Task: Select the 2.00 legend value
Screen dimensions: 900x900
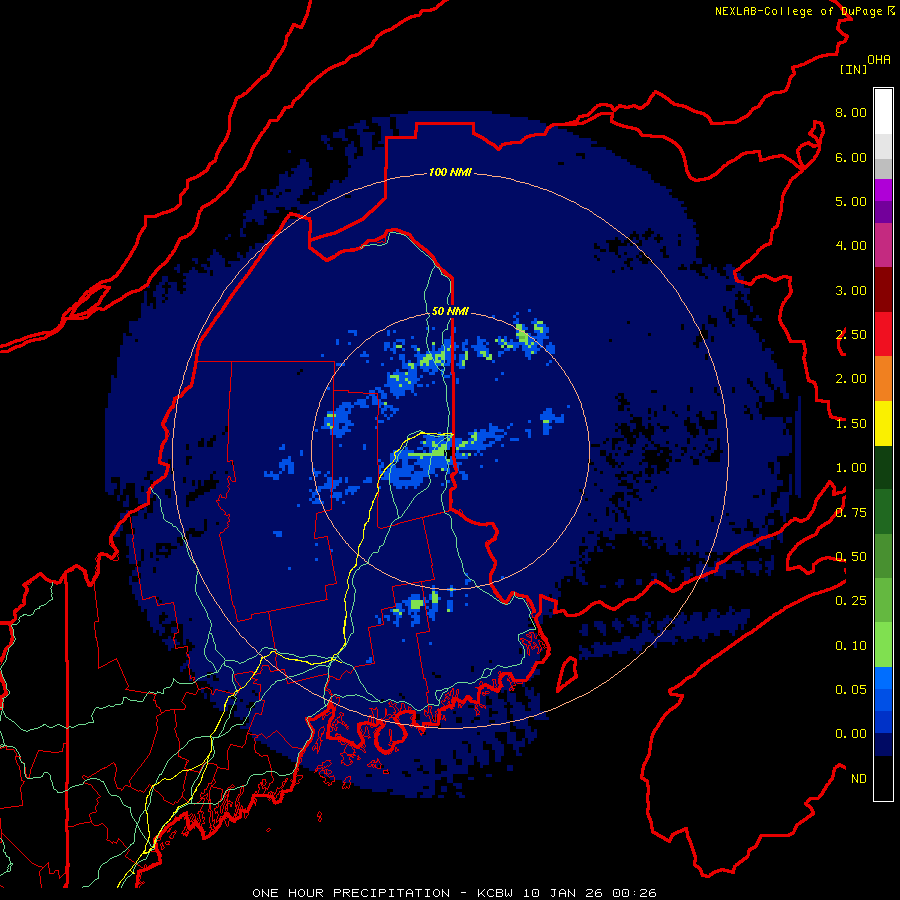Action: click(x=851, y=379)
